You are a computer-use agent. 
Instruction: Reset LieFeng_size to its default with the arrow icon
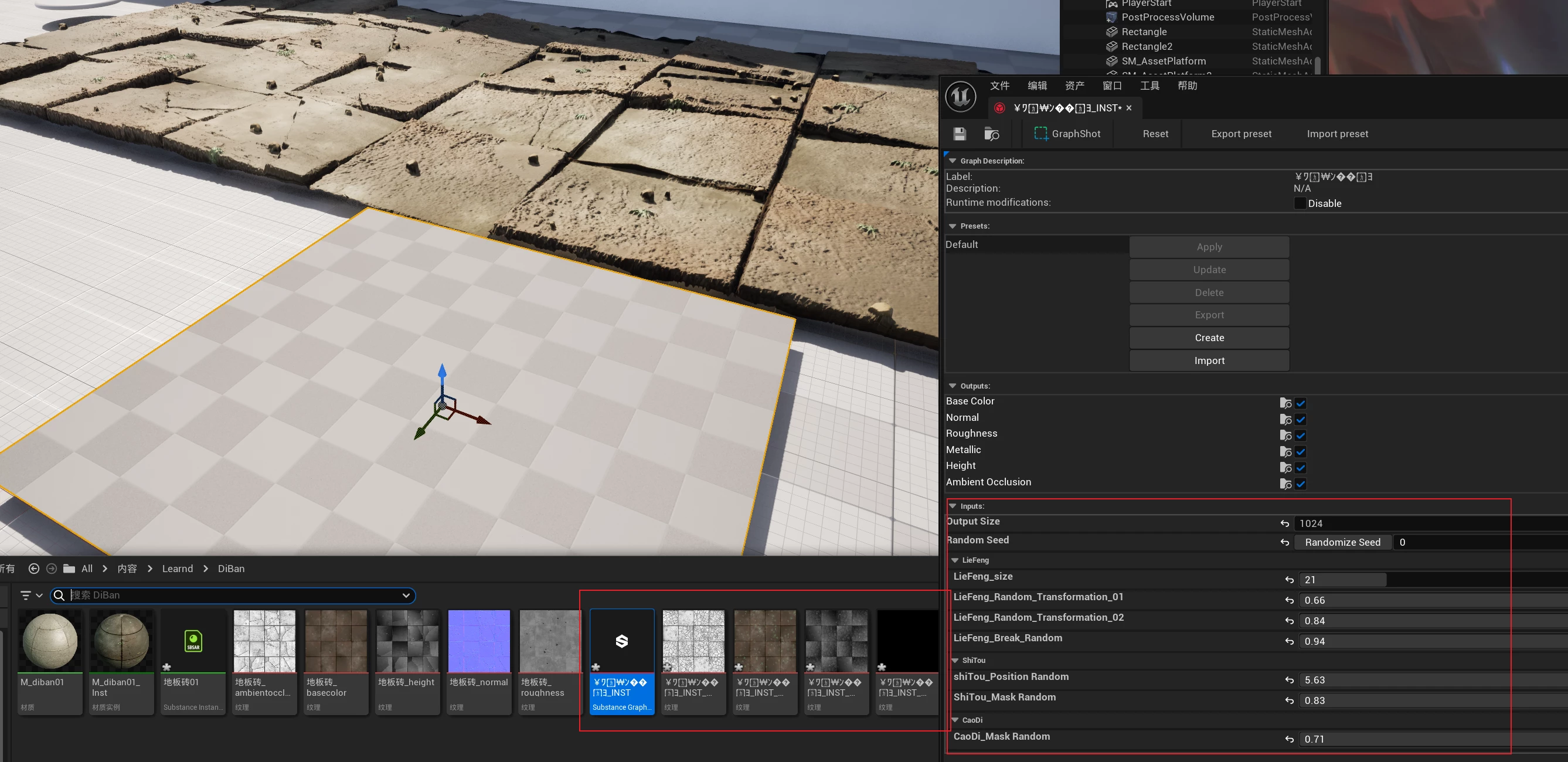tap(1289, 580)
